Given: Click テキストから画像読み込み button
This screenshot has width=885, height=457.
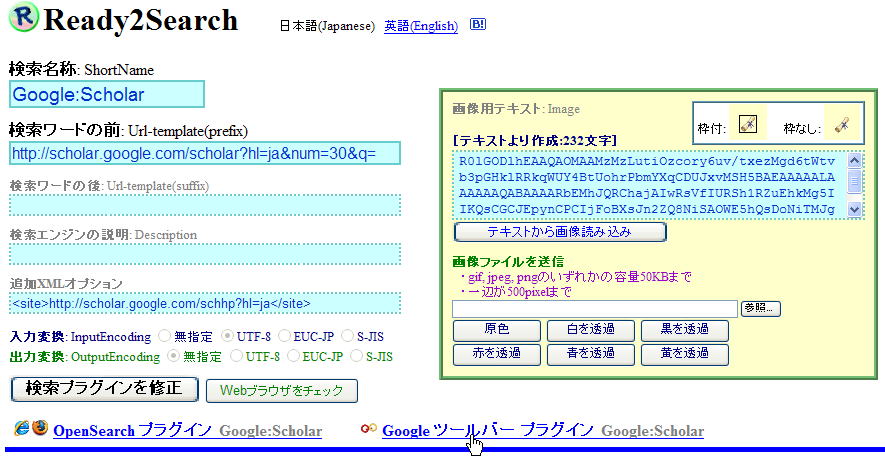Looking at the screenshot, I should [560, 232].
